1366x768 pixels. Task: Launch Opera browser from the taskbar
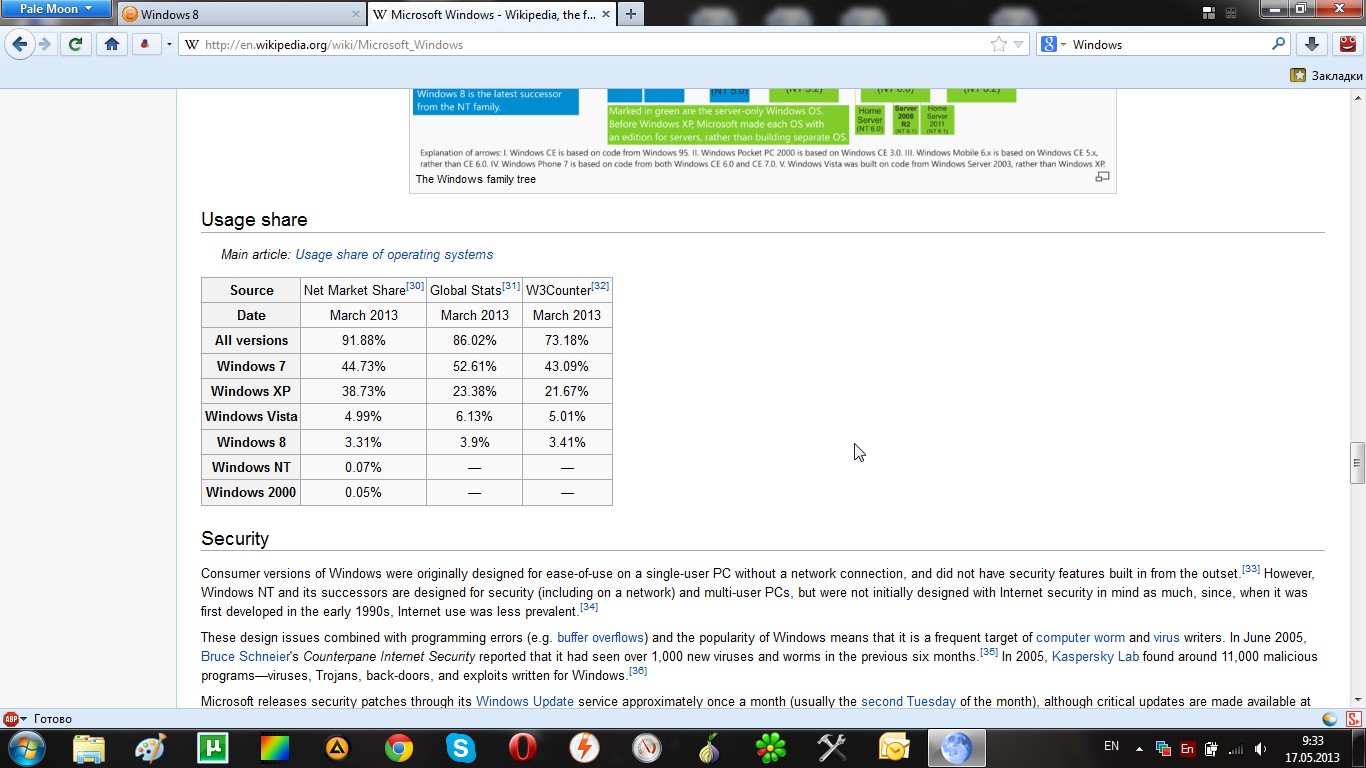pos(523,747)
